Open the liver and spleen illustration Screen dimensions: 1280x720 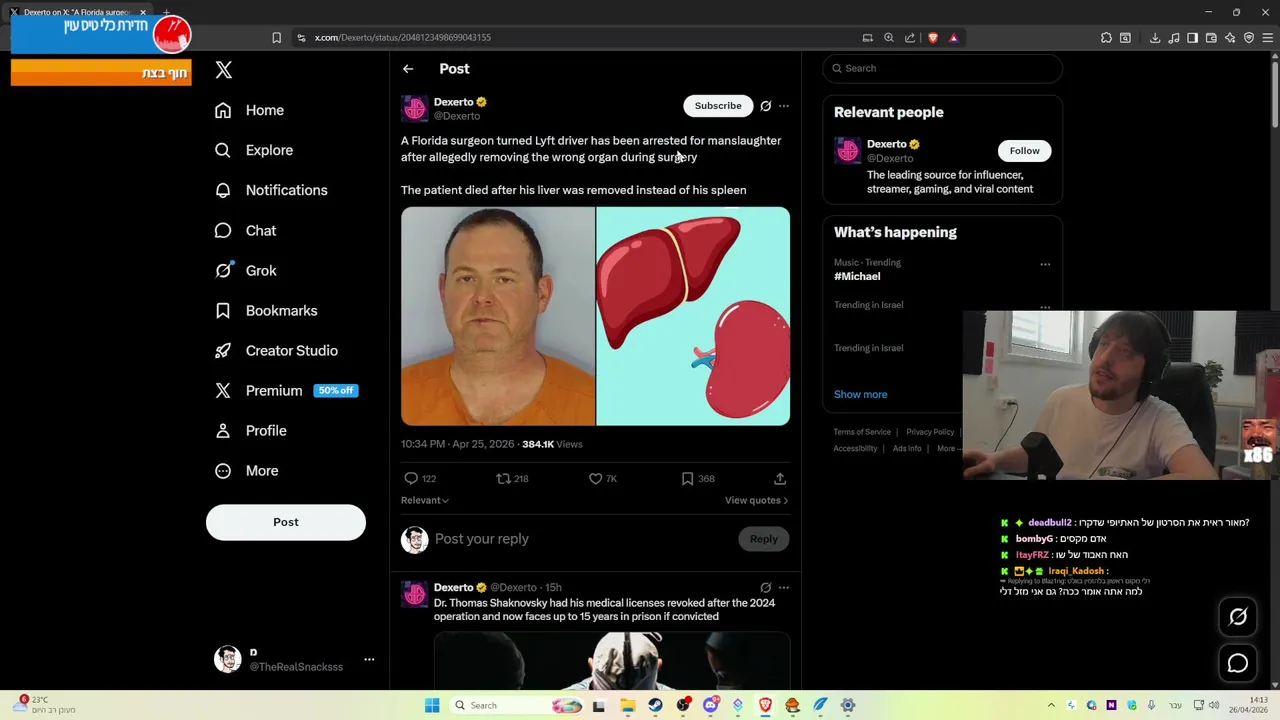coord(693,316)
